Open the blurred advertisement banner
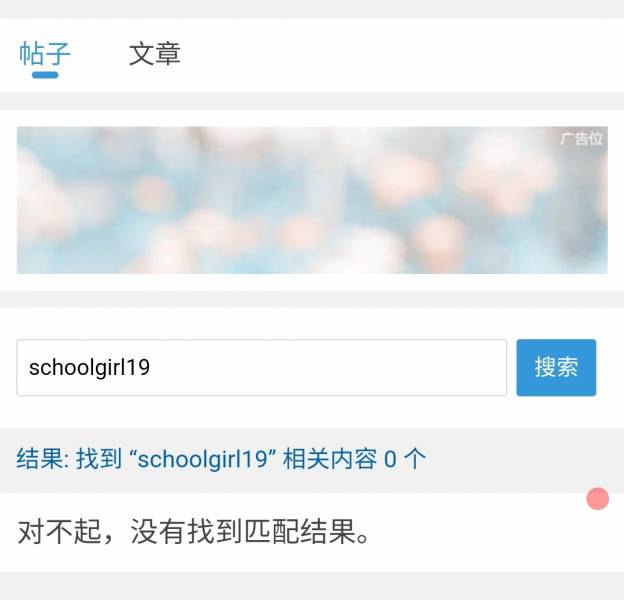624x600 pixels. click(x=312, y=200)
